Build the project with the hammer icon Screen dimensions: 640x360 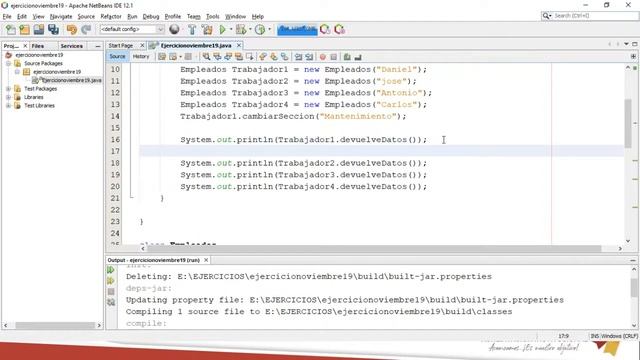[x=192, y=29]
